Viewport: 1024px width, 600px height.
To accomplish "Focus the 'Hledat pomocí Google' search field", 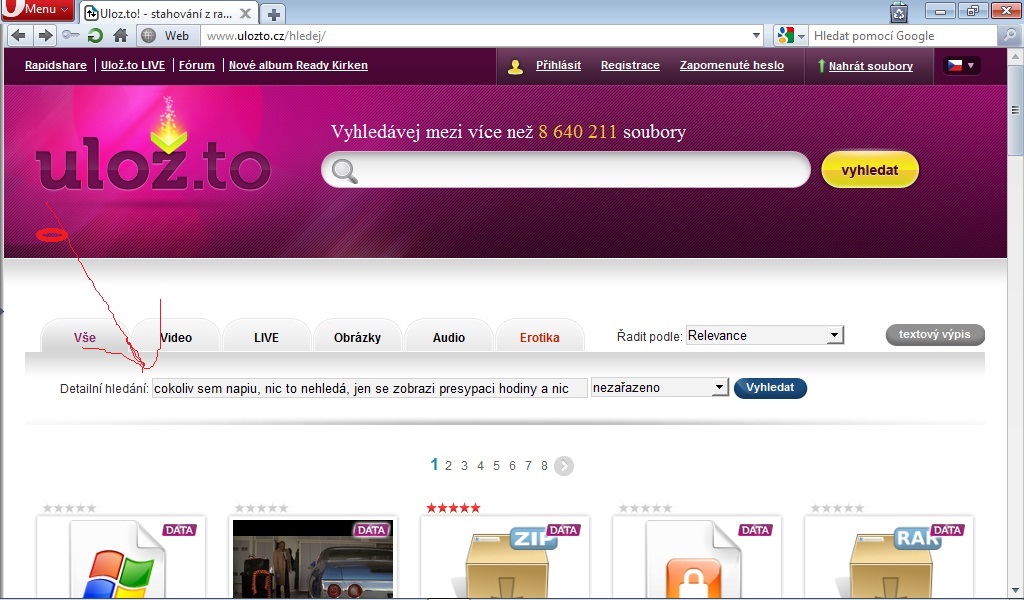I will [903, 36].
